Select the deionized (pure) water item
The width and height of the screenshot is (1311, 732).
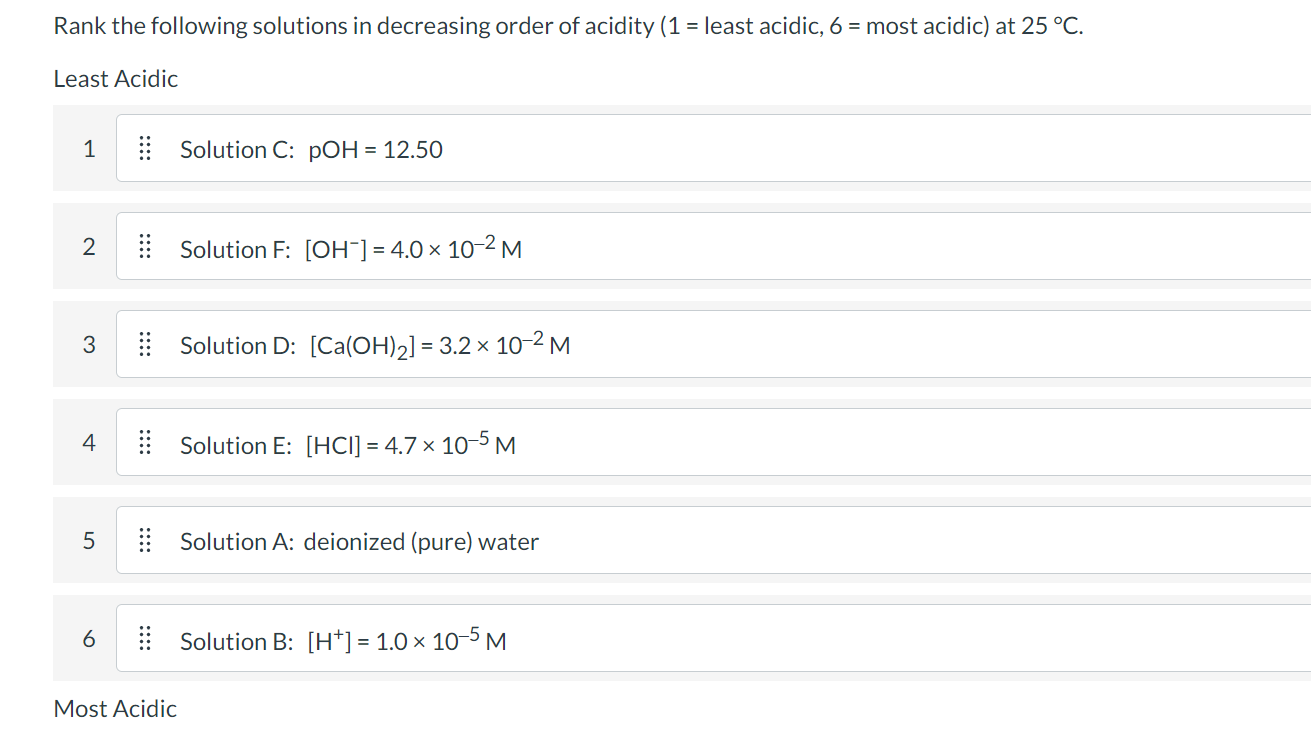click(x=714, y=540)
